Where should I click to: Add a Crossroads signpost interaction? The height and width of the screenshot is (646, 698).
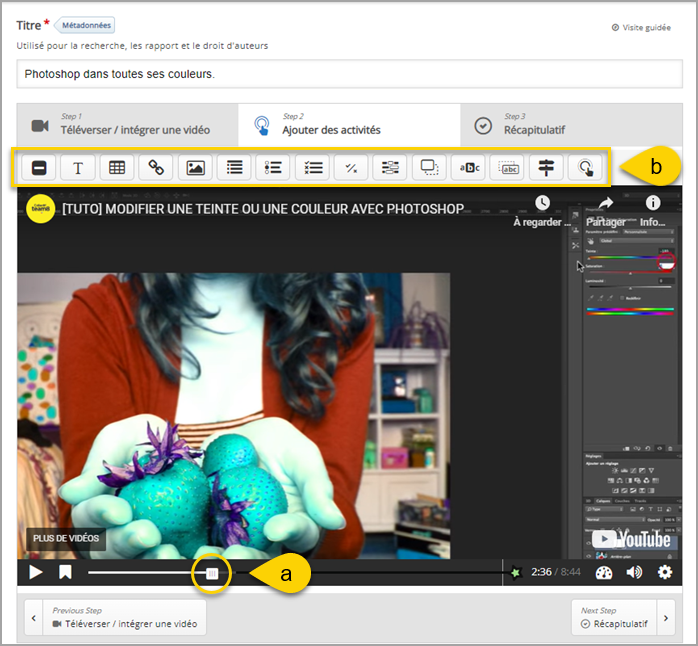click(x=546, y=168)
